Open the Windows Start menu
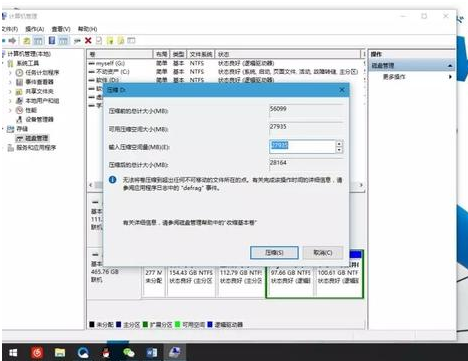The image size is (468, 361). click(x=13, y=353)
